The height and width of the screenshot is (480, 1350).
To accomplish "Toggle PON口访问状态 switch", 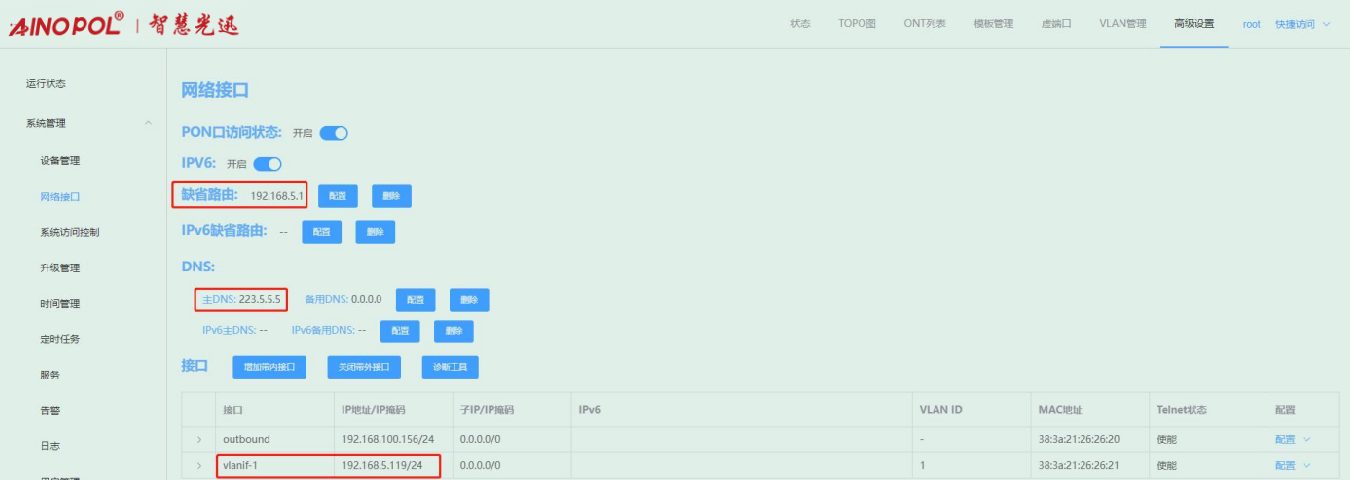I will pyautogui.click(x=333, y=133).
